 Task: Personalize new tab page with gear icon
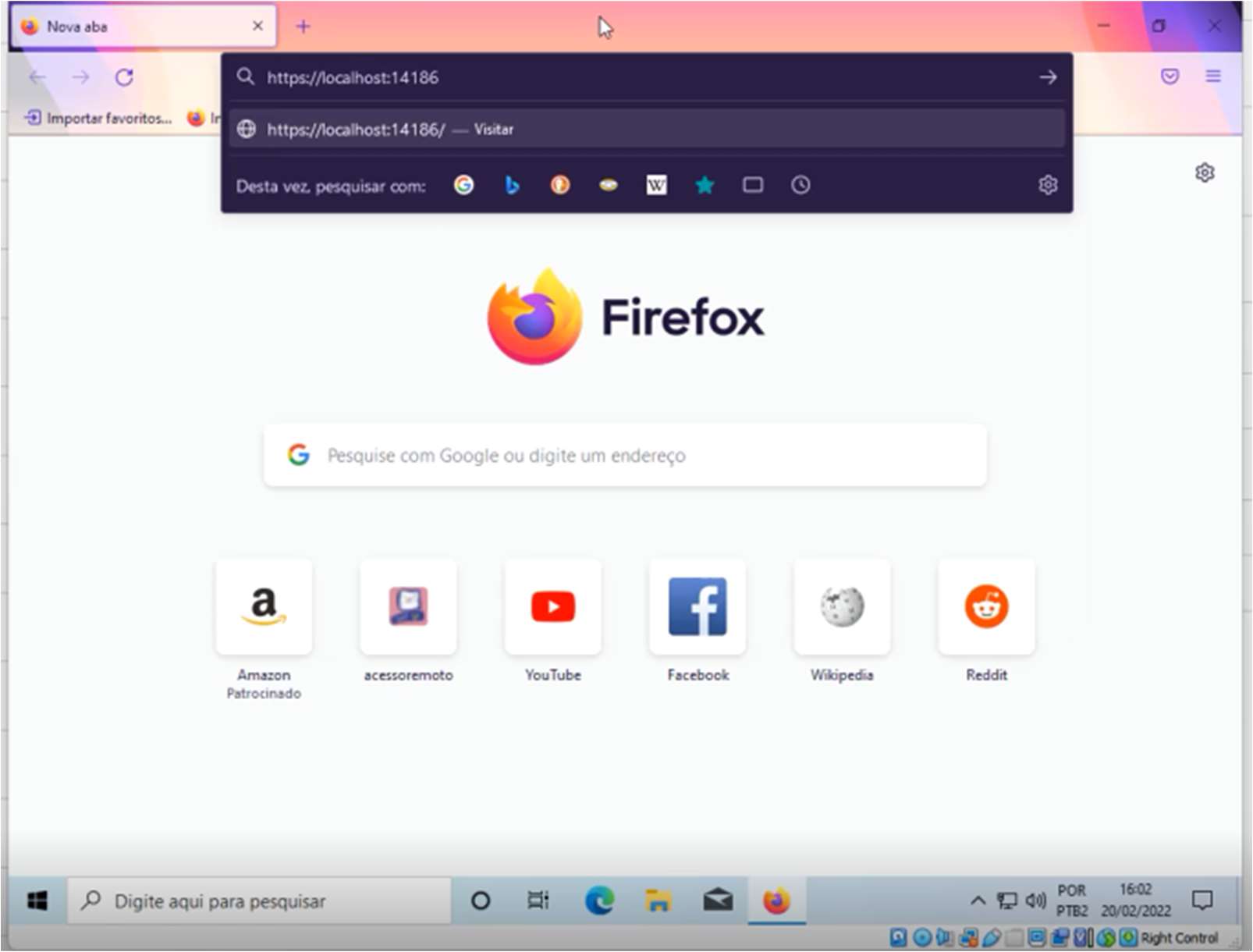pos(1205,172)
